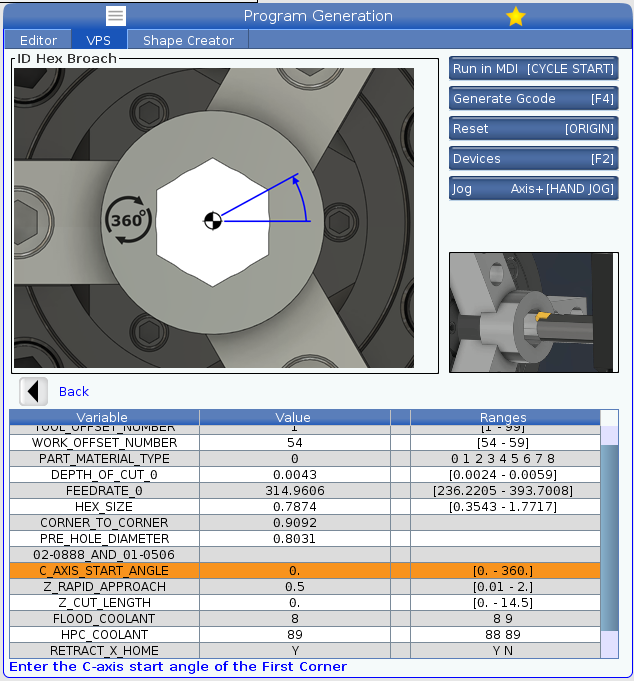
Task: Click the 360 degree rotation symbol
Action: click(128, 220)
